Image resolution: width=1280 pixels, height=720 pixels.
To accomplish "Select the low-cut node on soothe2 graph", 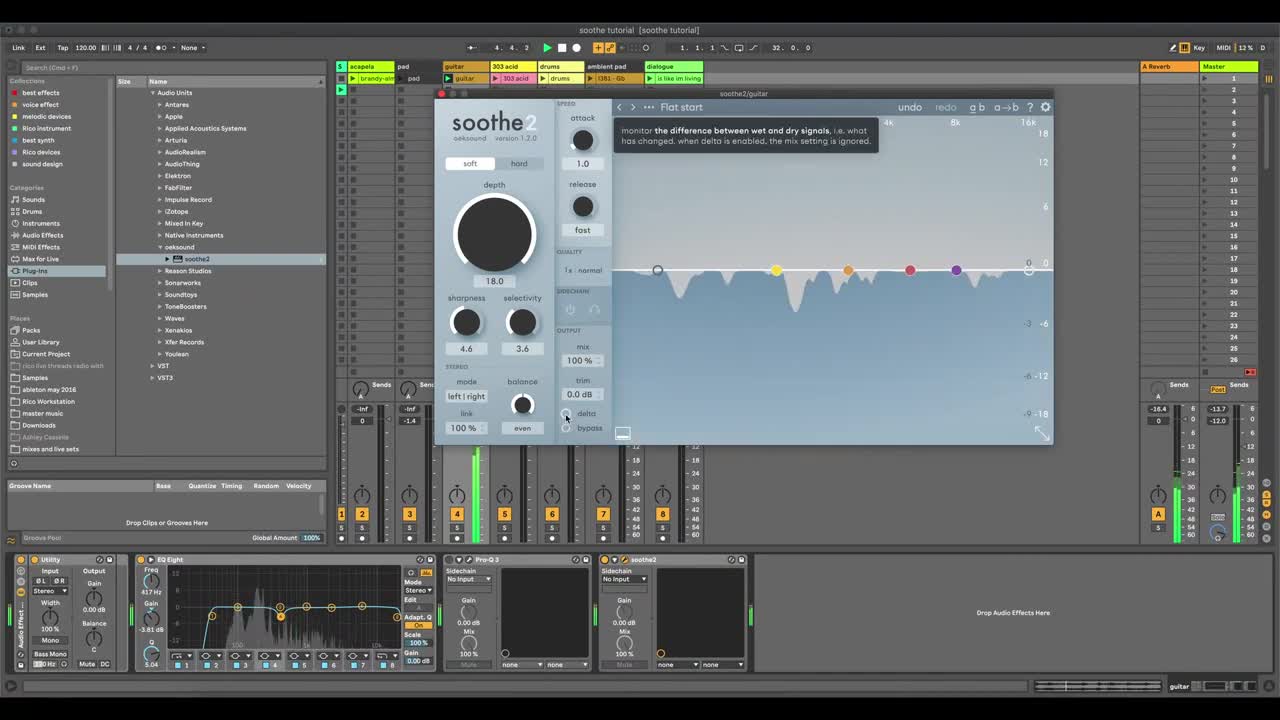I will click(657, 270).
